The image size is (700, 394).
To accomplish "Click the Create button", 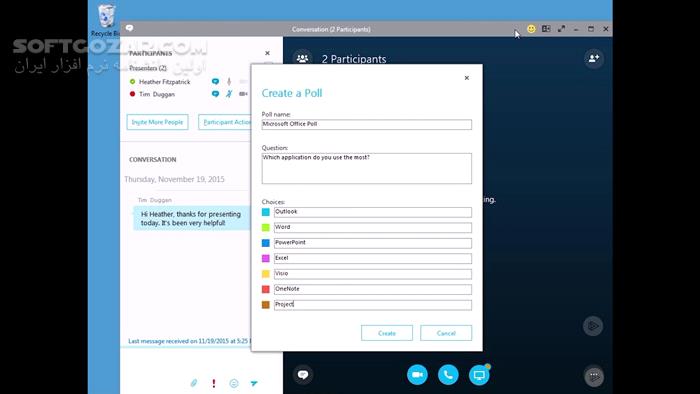I will (387, 333).
